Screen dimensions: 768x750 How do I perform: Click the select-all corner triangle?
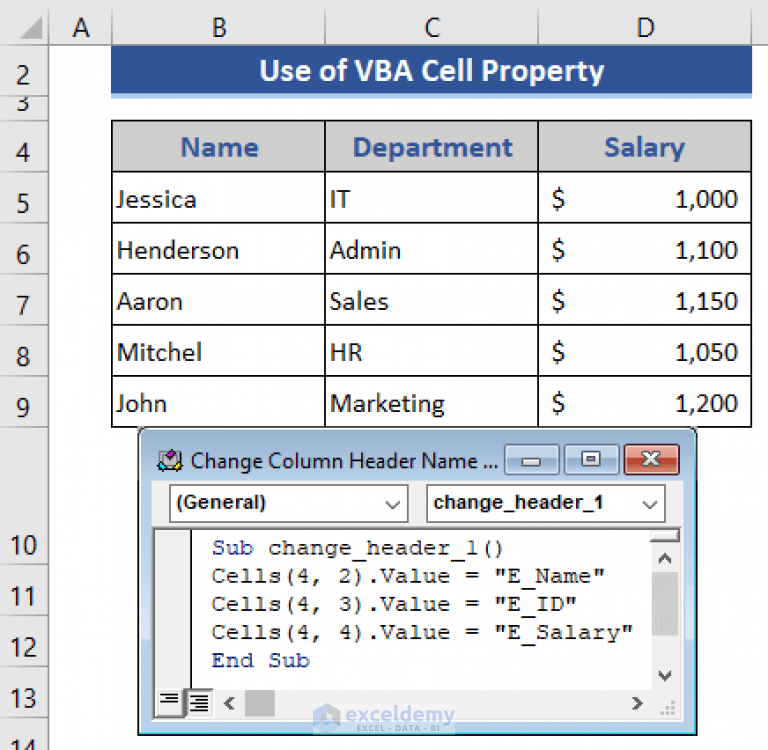tap(31, 28)
